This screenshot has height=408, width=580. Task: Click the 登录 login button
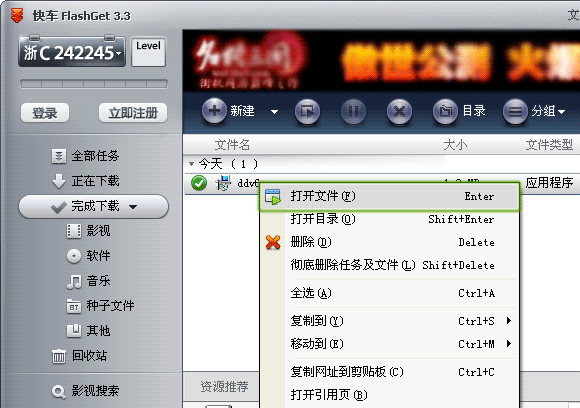click(x=45, y=112)
